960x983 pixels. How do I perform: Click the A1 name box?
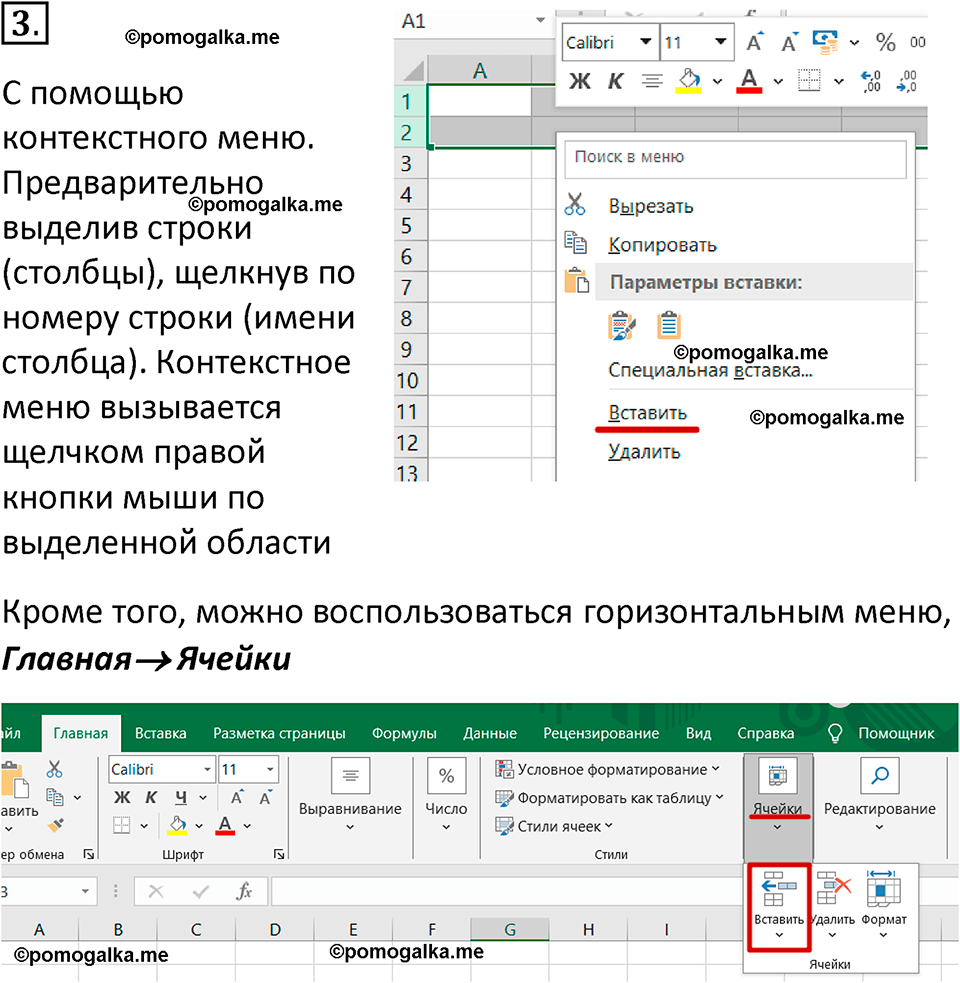point(464,21)
